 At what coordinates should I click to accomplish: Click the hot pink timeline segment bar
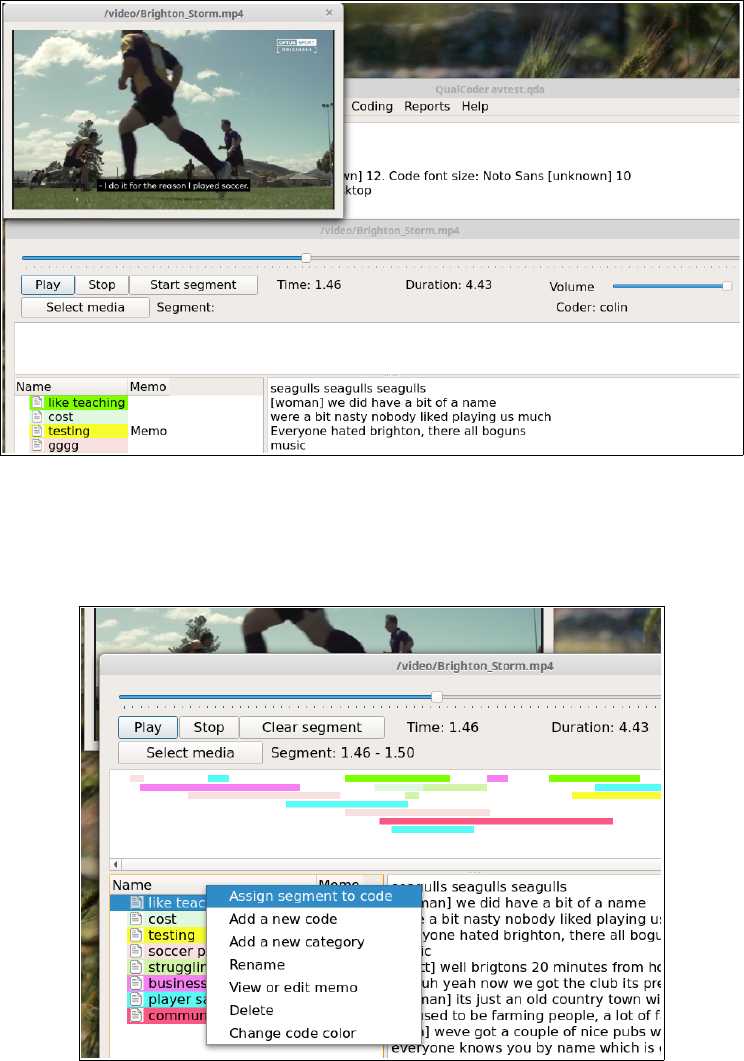496,821
